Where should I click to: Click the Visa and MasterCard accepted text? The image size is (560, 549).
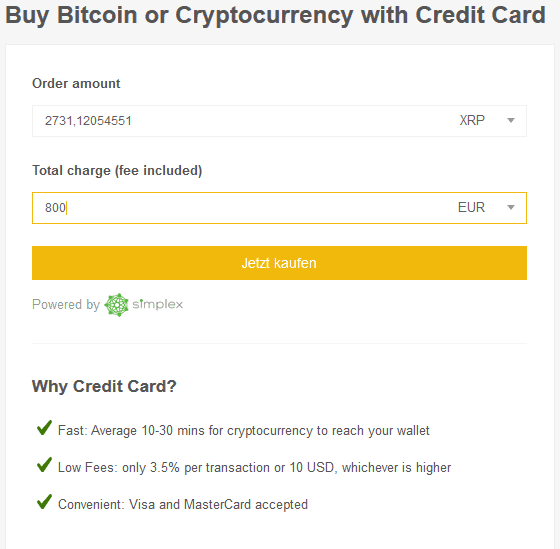(x=218, y=504)
